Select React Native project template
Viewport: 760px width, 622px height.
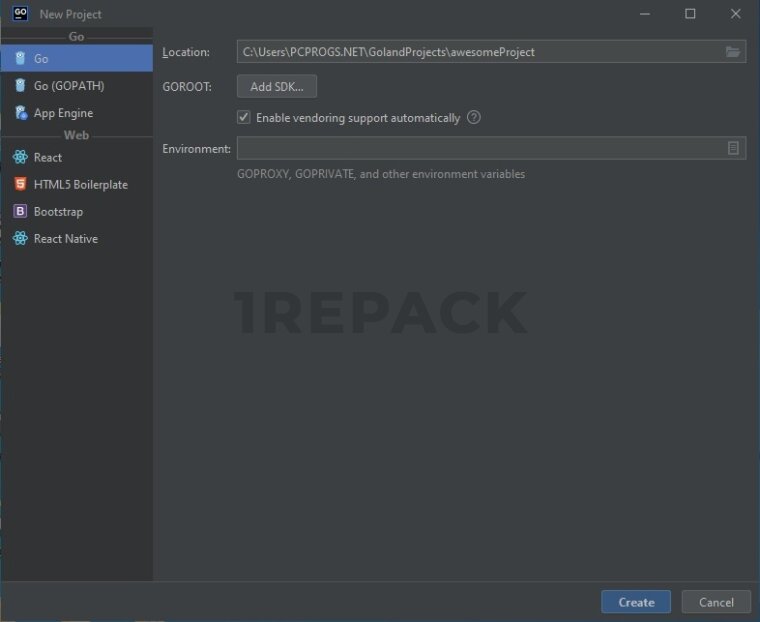66,238
